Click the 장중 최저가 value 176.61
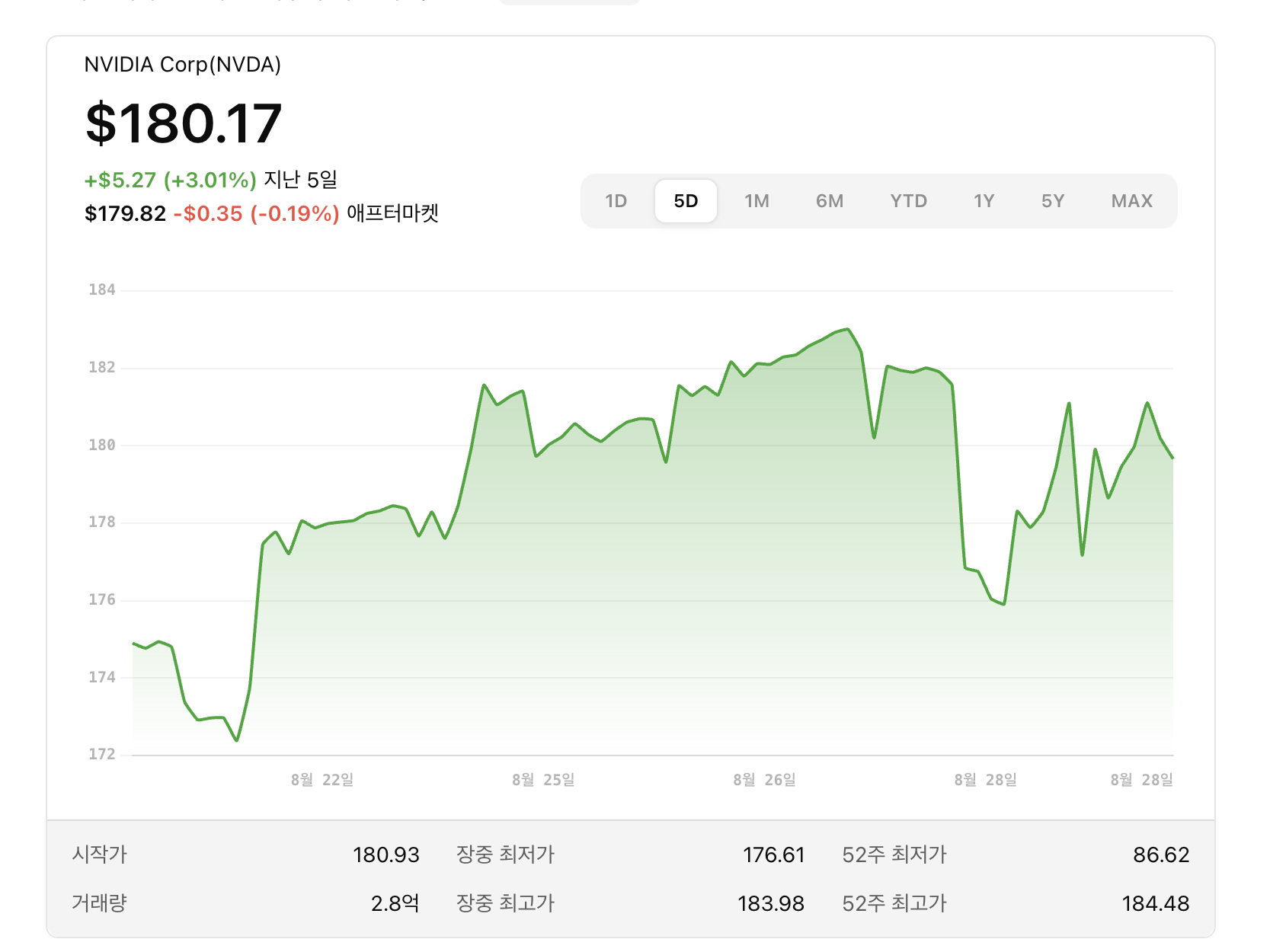The width and height of the screenshot is (1286, 952). click(x=774, y=855)
